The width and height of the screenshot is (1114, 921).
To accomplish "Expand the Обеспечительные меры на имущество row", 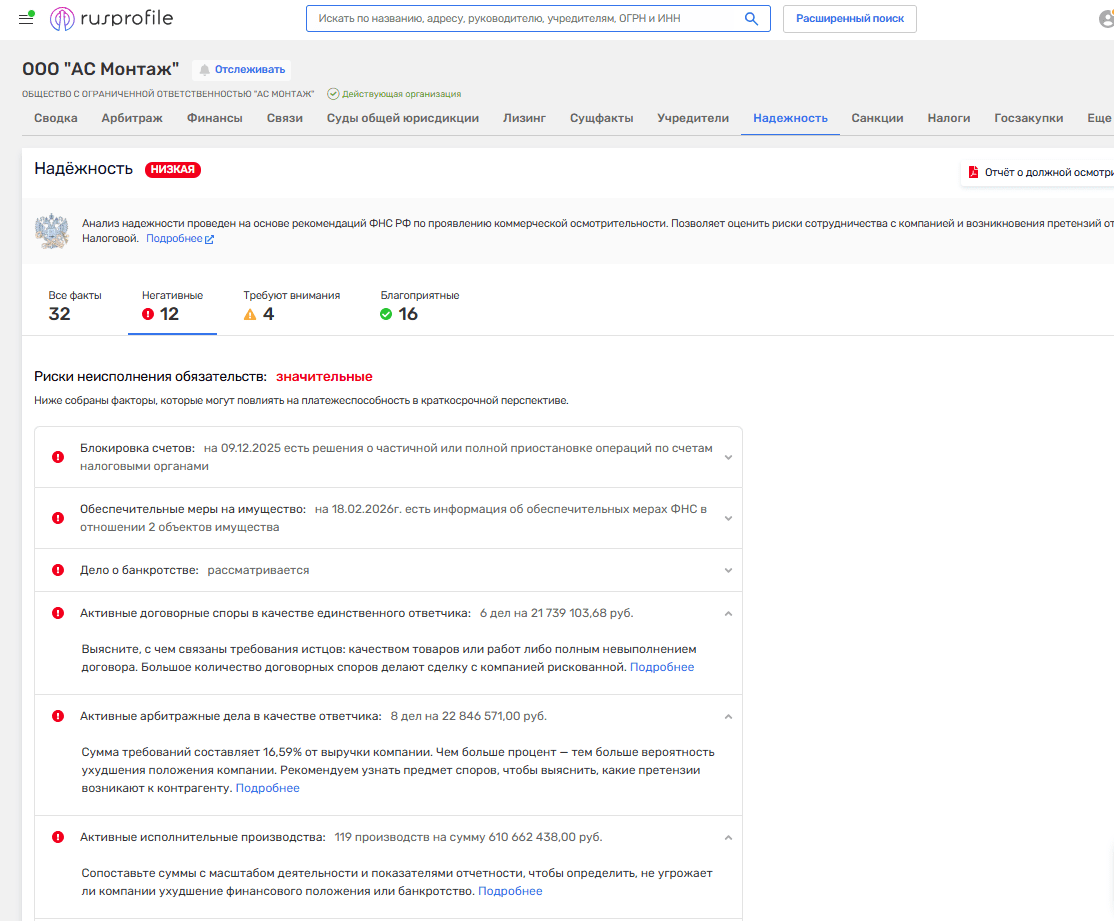I will [x=728, y=518].
